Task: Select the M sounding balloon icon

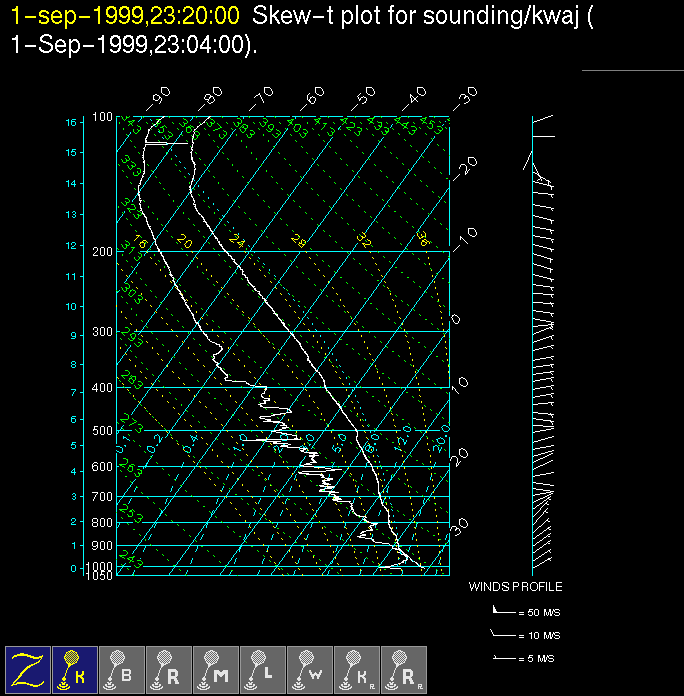Action: point(216,669)
